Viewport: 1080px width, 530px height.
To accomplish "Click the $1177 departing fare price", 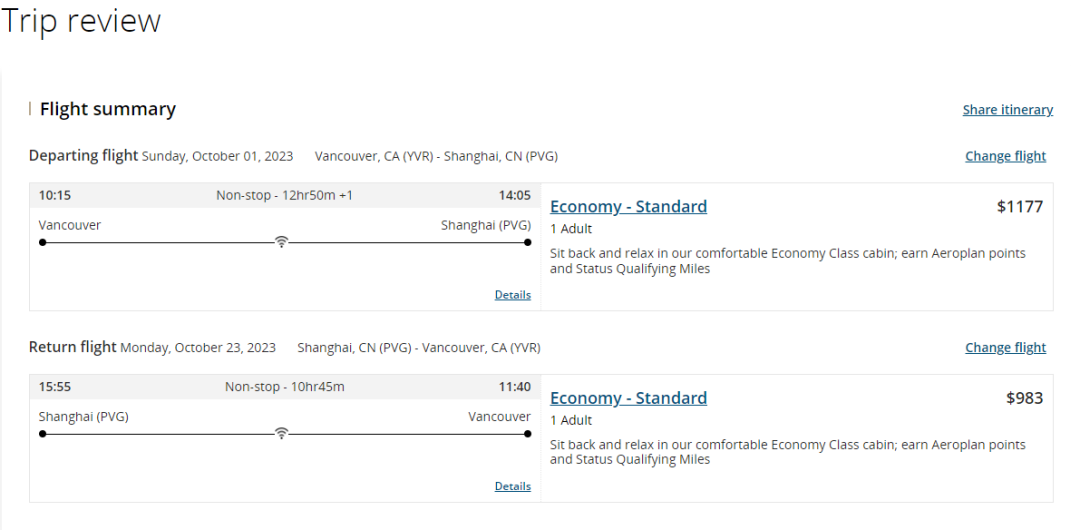I will (x=1020, y=206).
